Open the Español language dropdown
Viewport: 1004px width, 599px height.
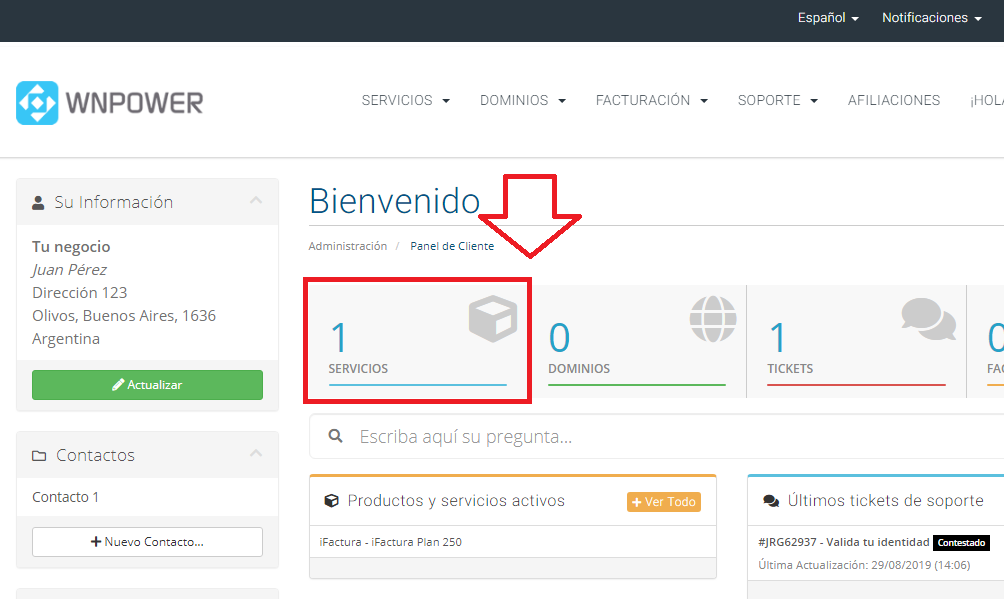point(828,18)
